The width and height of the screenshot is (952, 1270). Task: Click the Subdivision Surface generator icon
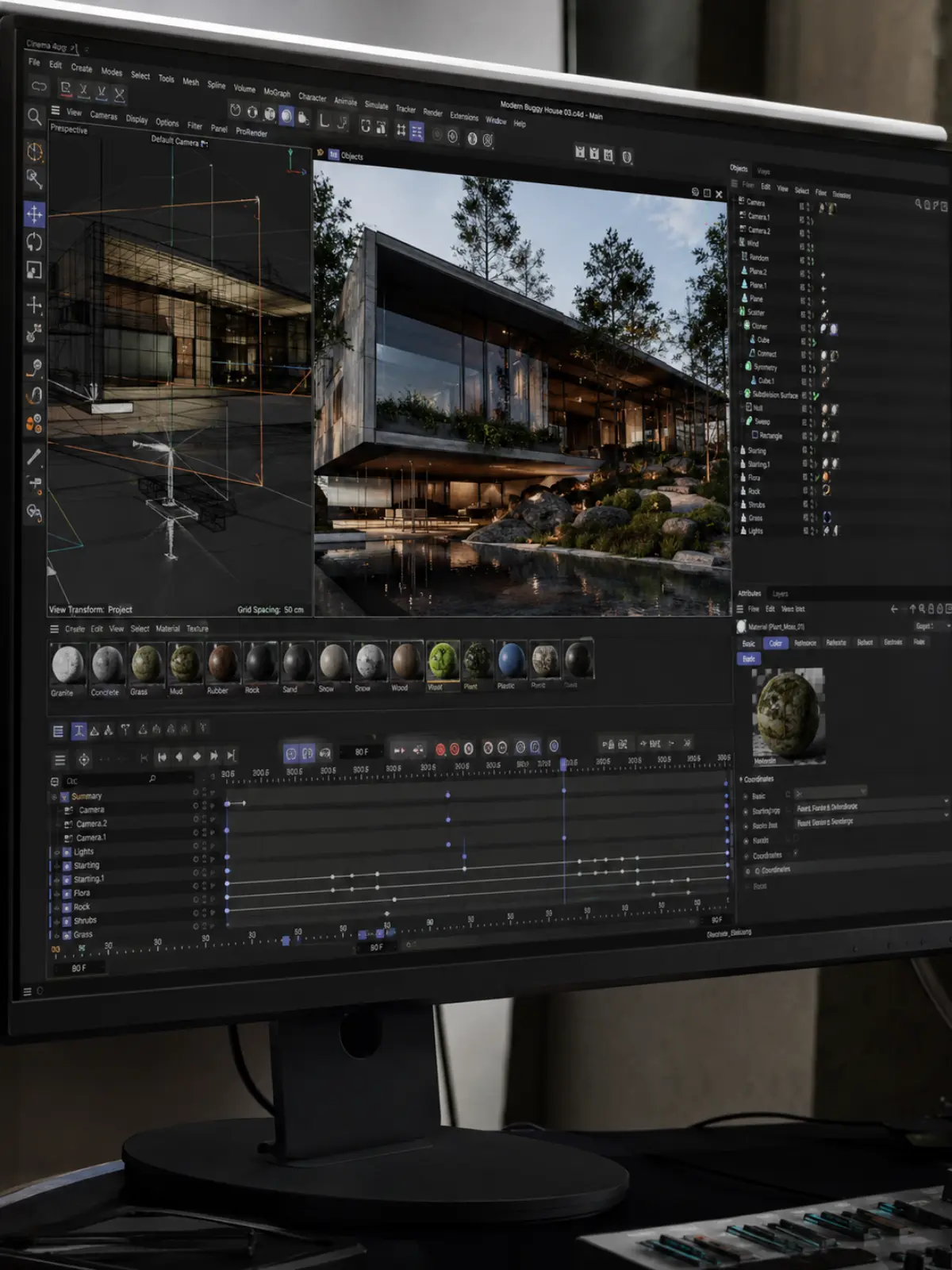747,394
